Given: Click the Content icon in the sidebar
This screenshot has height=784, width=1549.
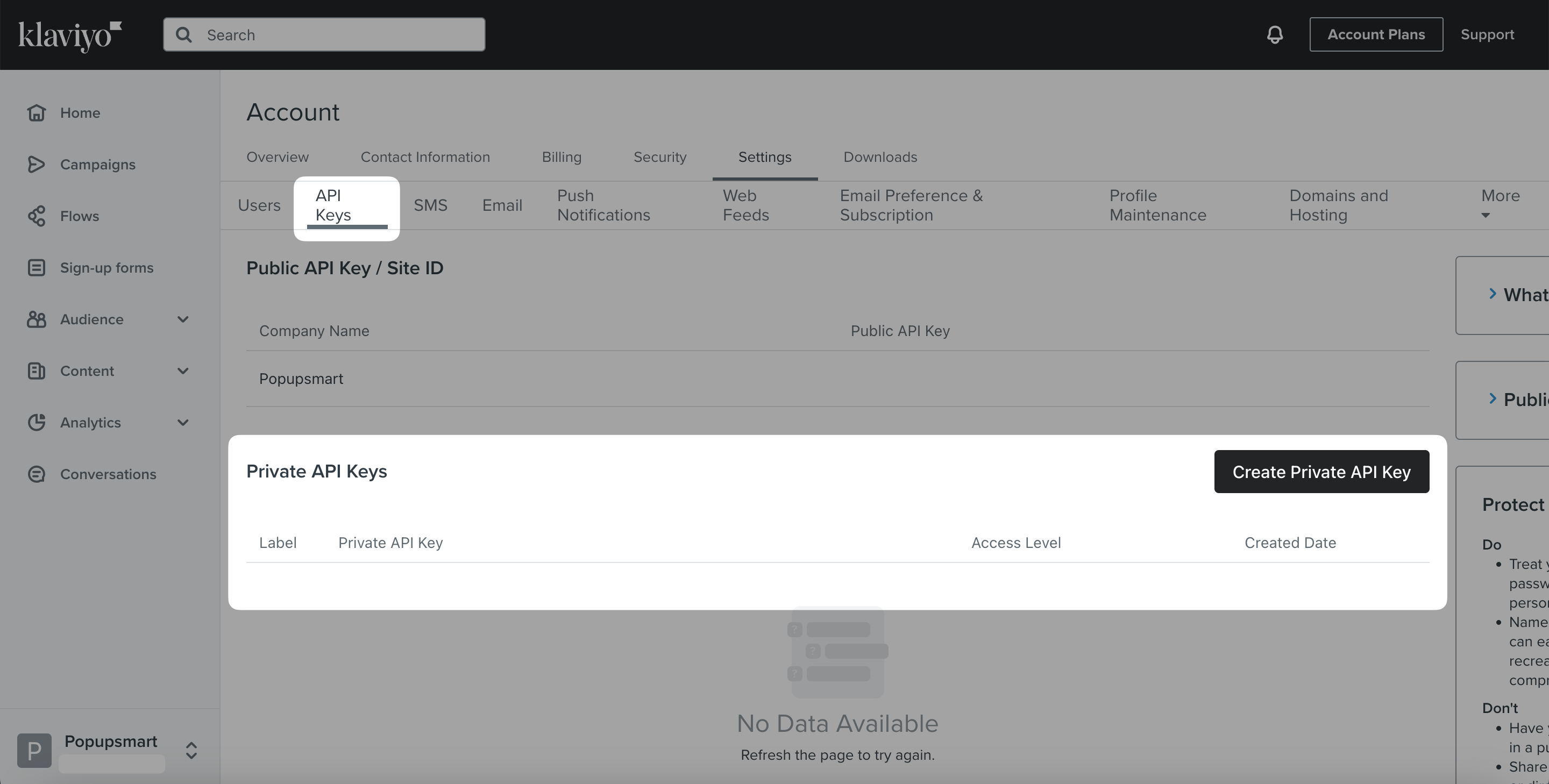Looking at the screenshot, I should coord(36,371).
